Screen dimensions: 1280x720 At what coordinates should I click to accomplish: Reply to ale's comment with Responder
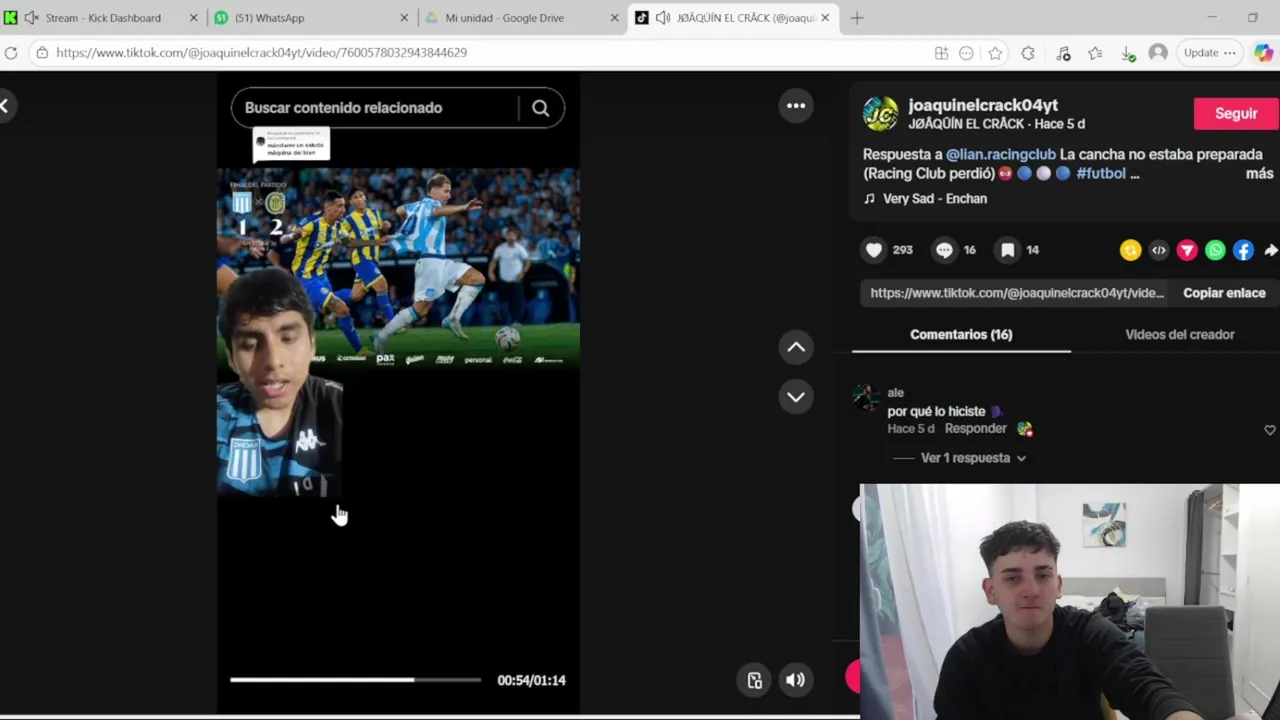click(975, 428)
